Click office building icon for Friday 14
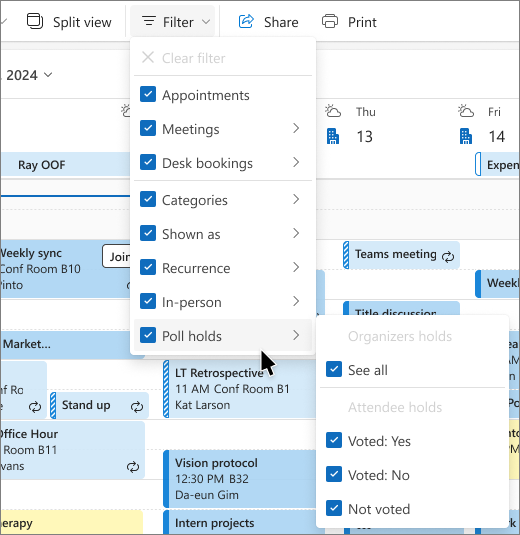The height and width of the screenshot is (535, 520). click(466, 136)
